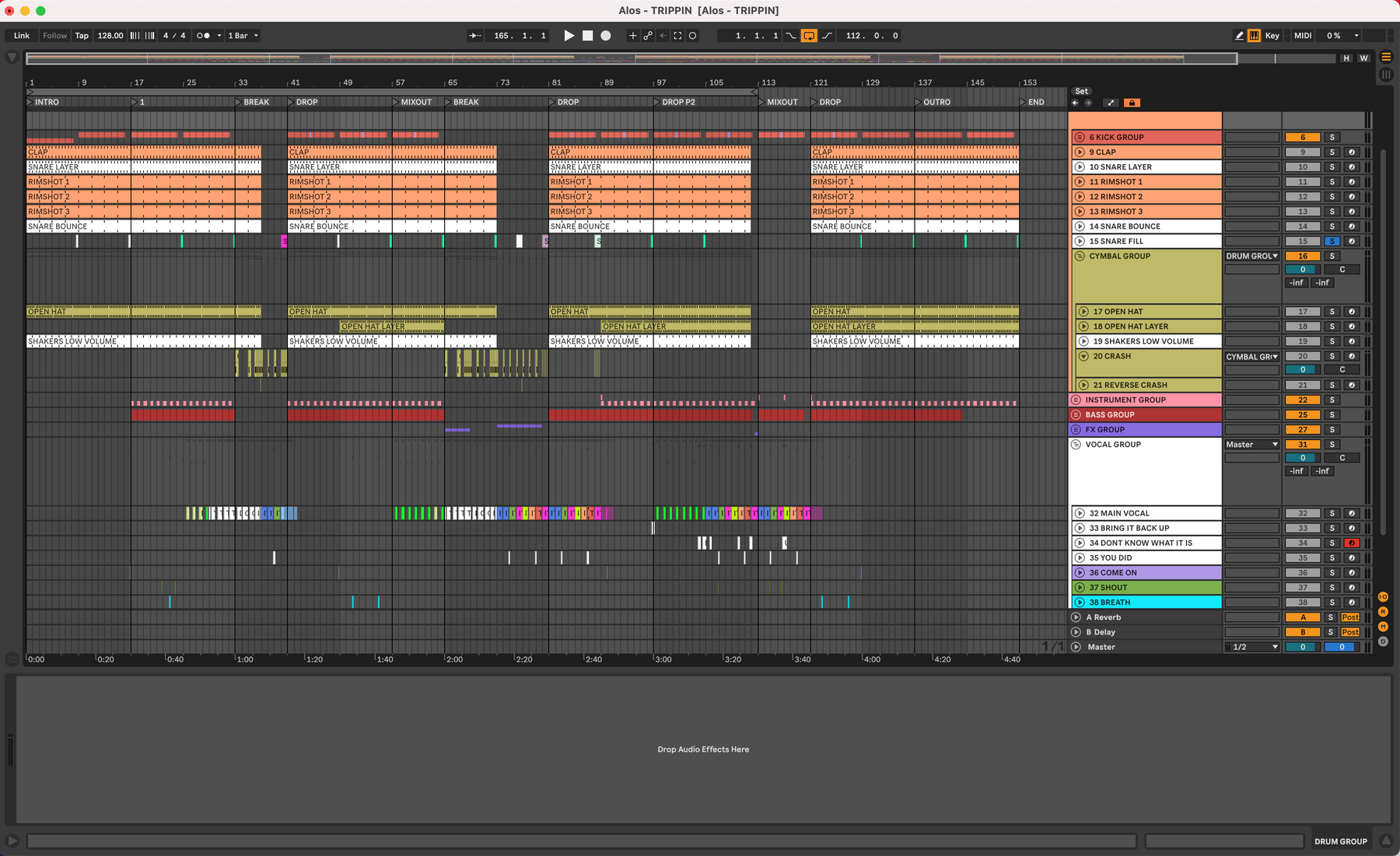Toggle the Key map mode button
This screenshot has height=856, width=1400.
[1272, 36]
